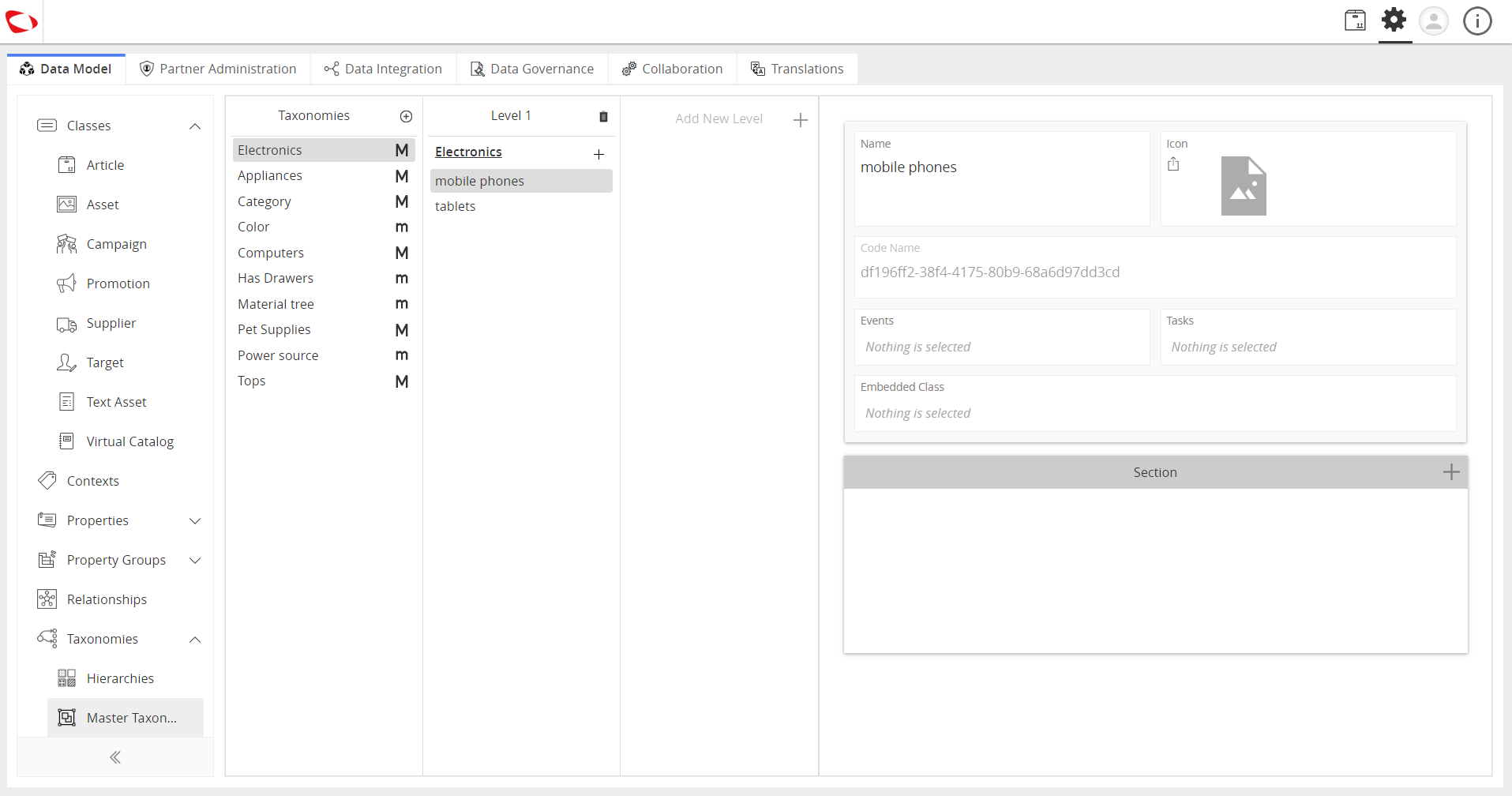Click the Target class icon

pos(67,362)
